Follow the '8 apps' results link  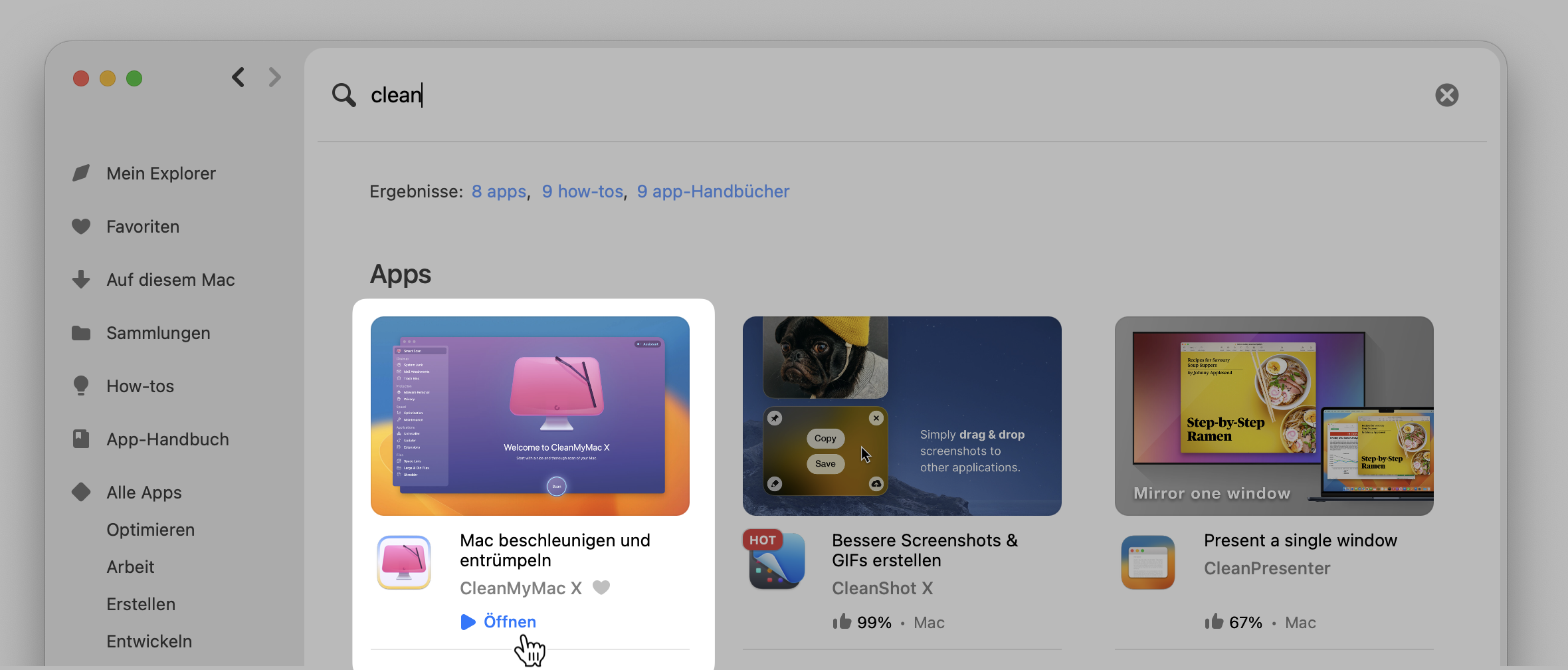[499, 191]
